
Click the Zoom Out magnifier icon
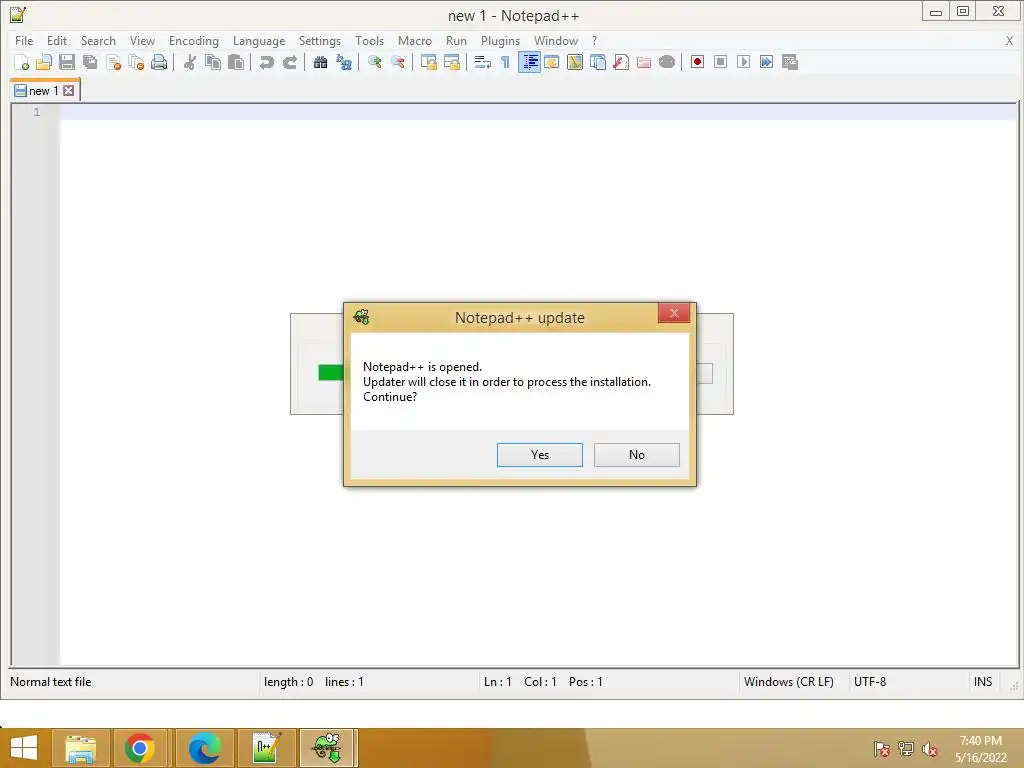[397, 62]
